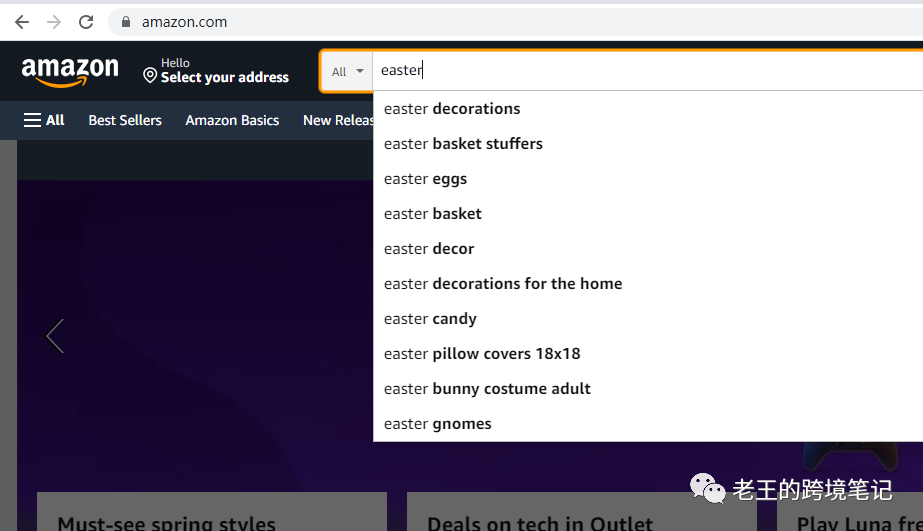Open the All search category dropdown
Image resolution: width=923 pixels, height=531 pixels.
347,72
